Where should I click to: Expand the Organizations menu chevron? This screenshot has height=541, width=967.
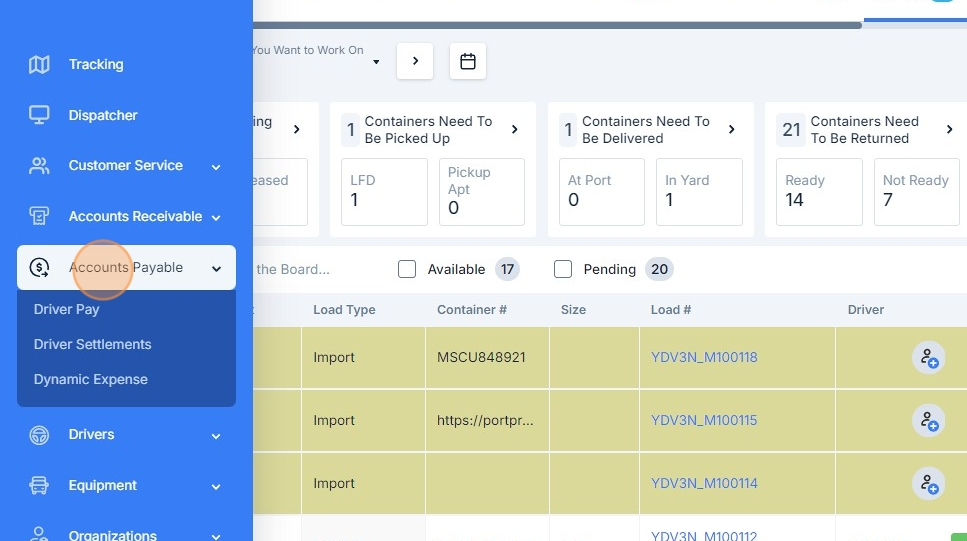tap(216, 536)
